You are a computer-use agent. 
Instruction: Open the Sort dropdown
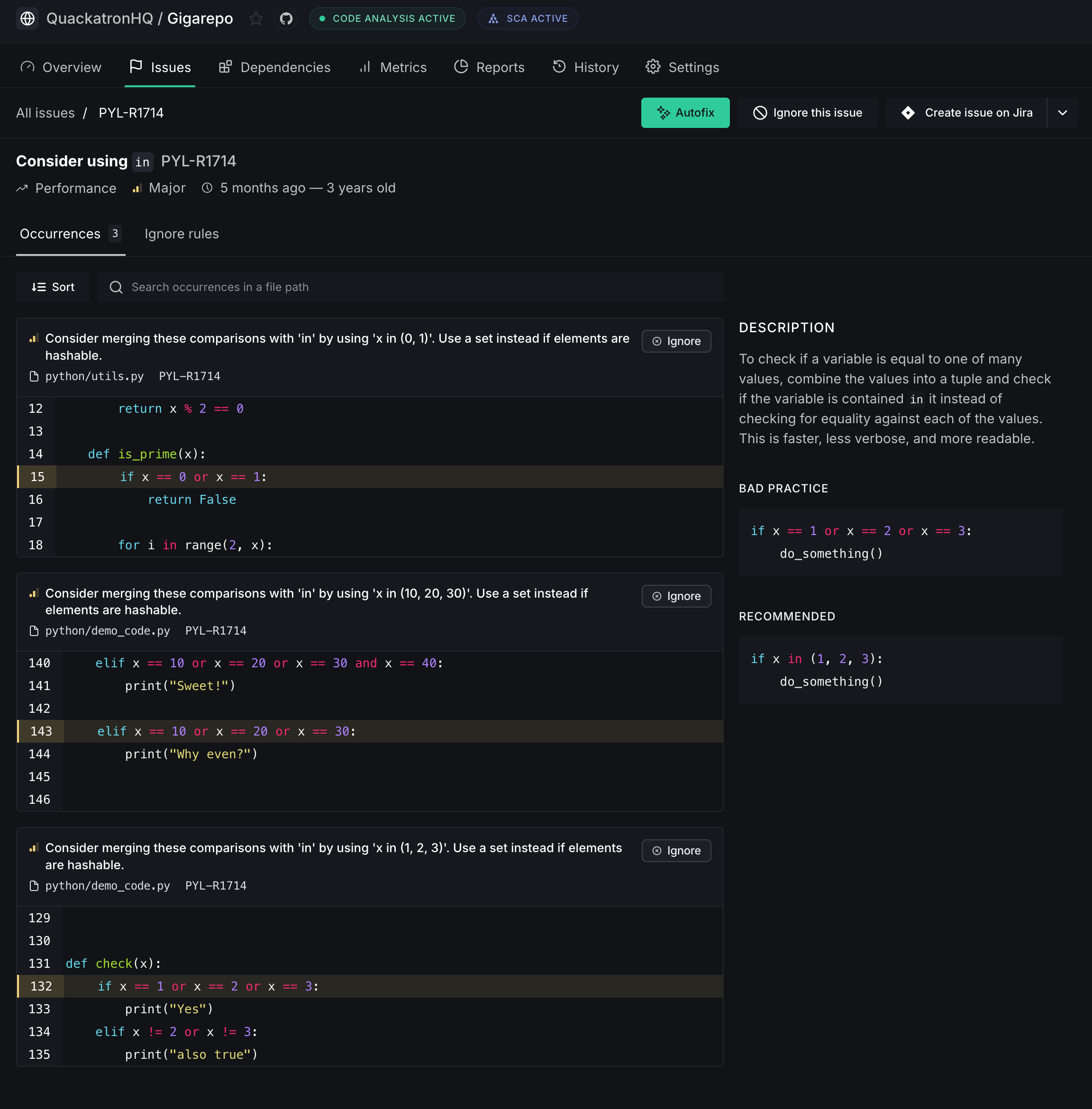[x=53, y=287]
